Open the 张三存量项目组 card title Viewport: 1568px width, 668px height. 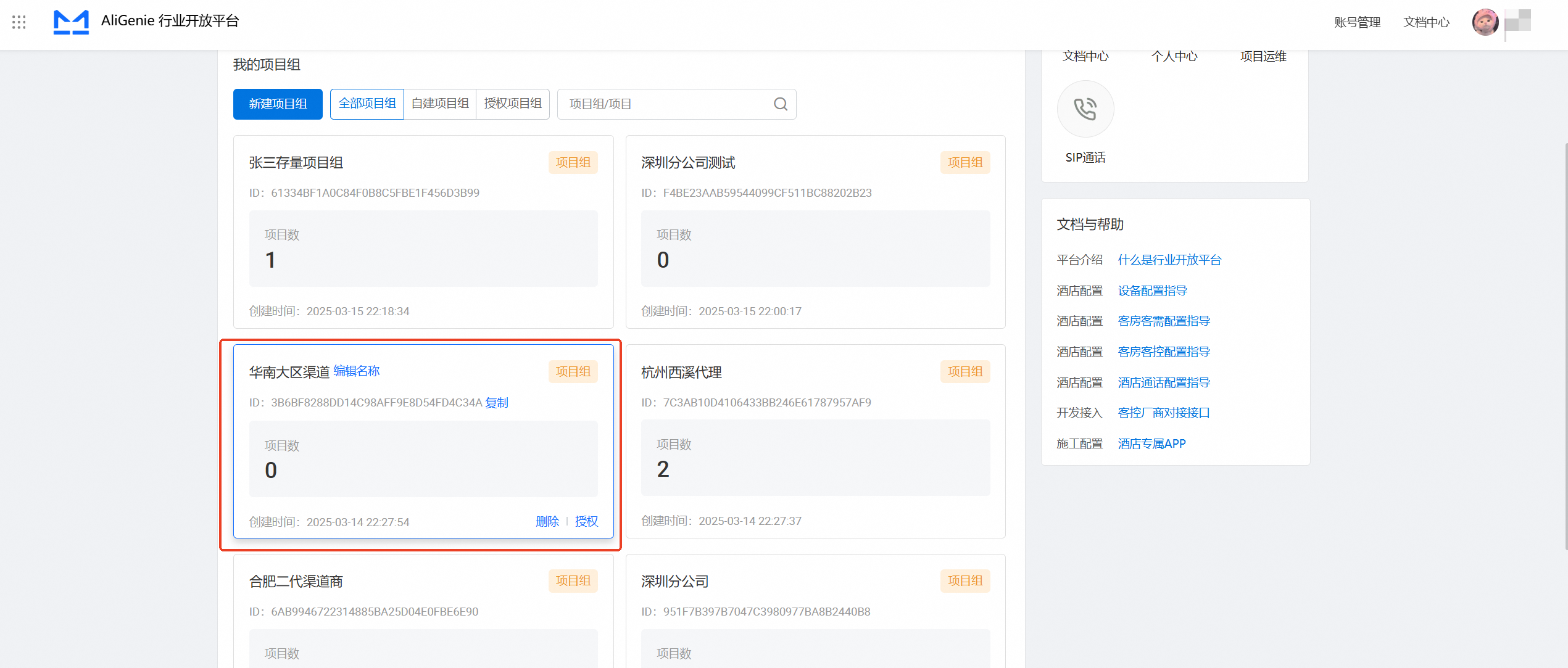pyautogui.click(x=296, y=163)
